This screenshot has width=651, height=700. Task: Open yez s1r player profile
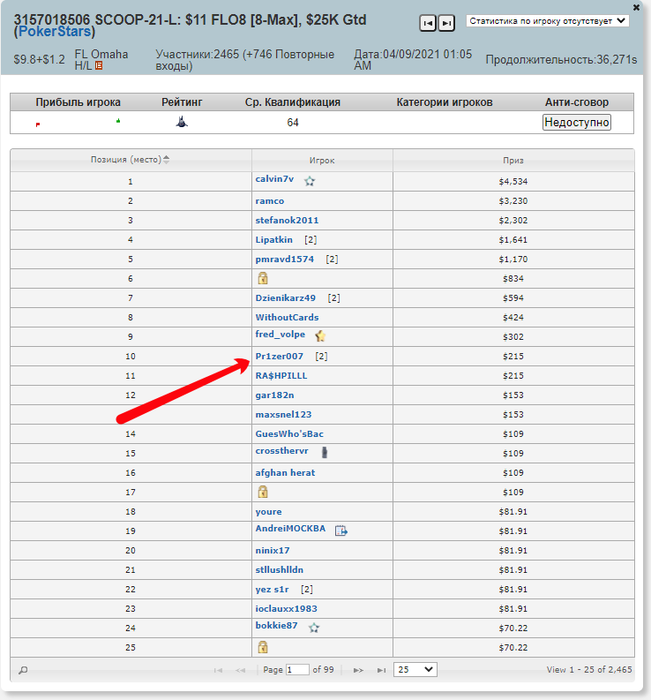(272, 589)
